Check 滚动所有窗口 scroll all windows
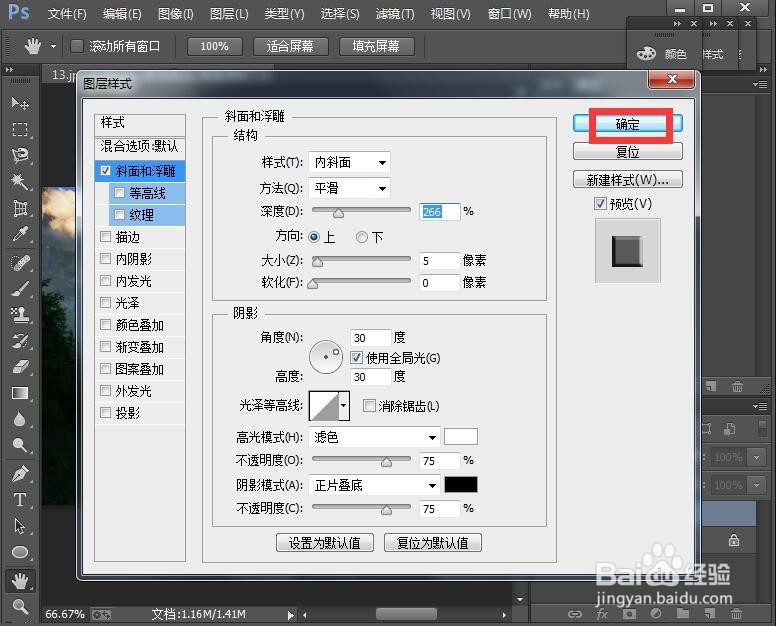 (x=77, y=46)
